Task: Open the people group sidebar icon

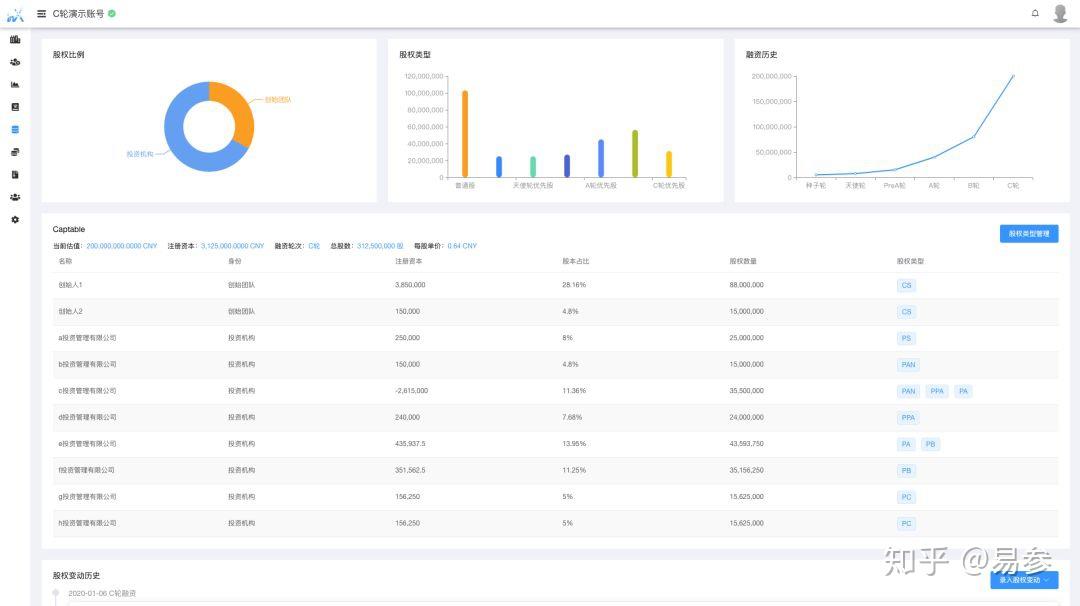Action: [x=15, y=197]
